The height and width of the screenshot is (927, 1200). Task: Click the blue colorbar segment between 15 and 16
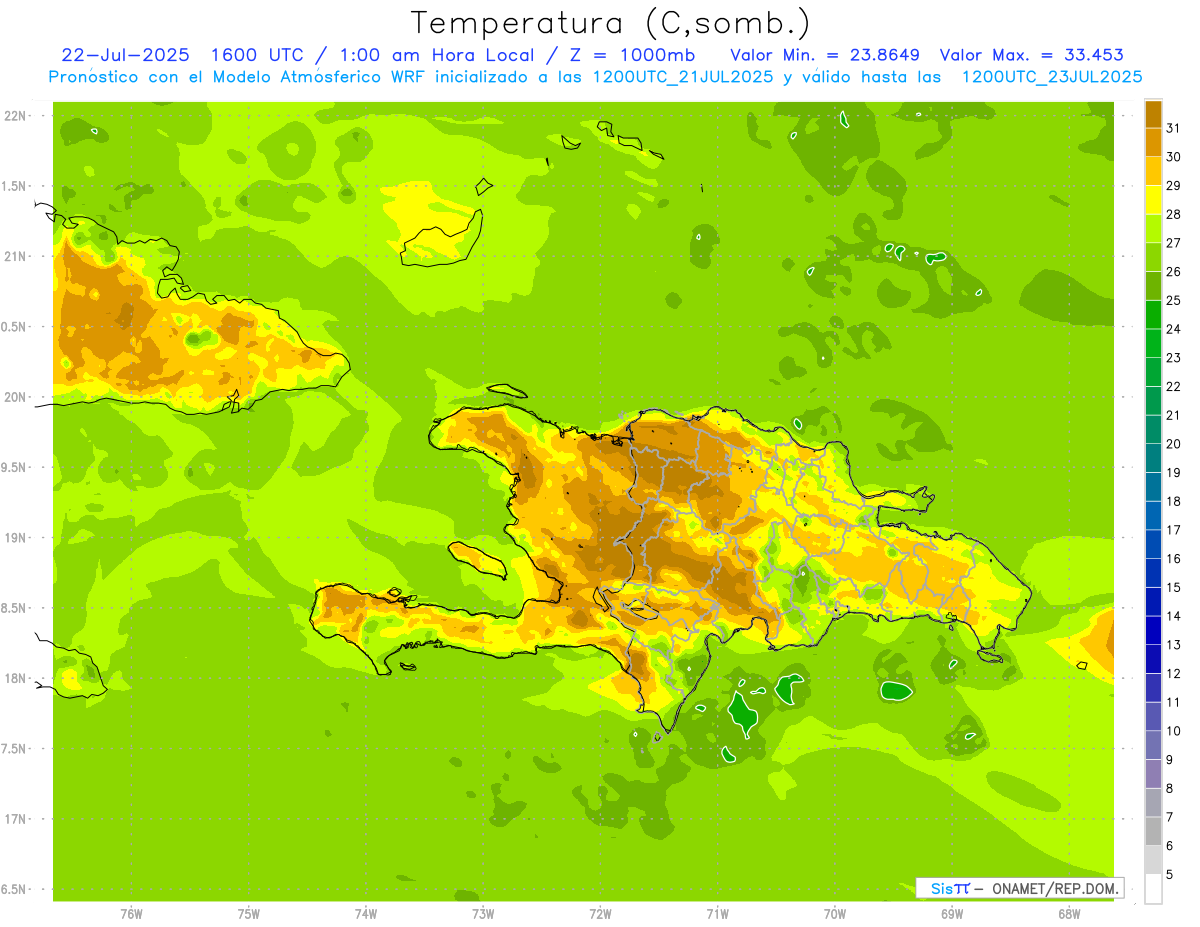(x=1153, y=573)
